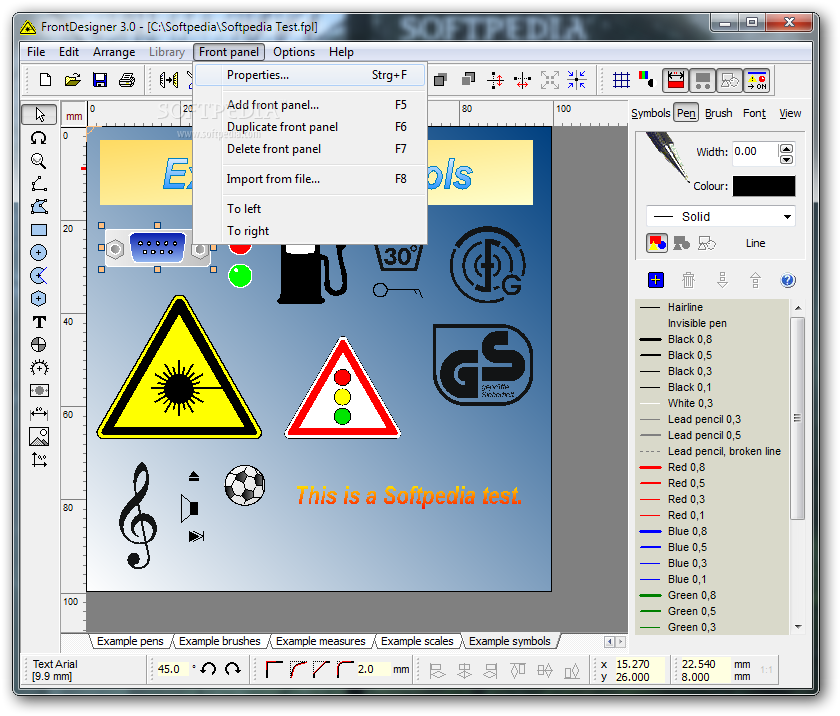Increase pen width with up stepper
The width and height of the screenshot is (840, 716).
click(786, 148)
